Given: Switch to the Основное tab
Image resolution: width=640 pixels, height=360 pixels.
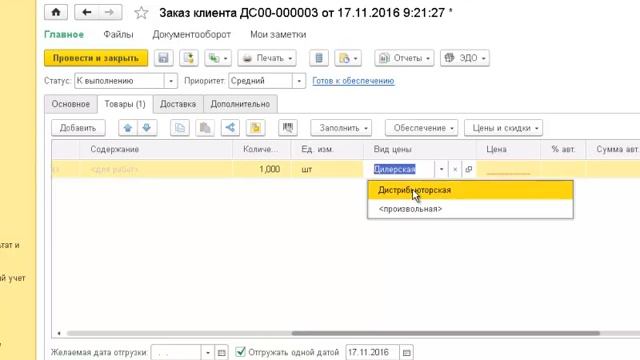Looking at the screenshot, I should (x=71, y=104).
